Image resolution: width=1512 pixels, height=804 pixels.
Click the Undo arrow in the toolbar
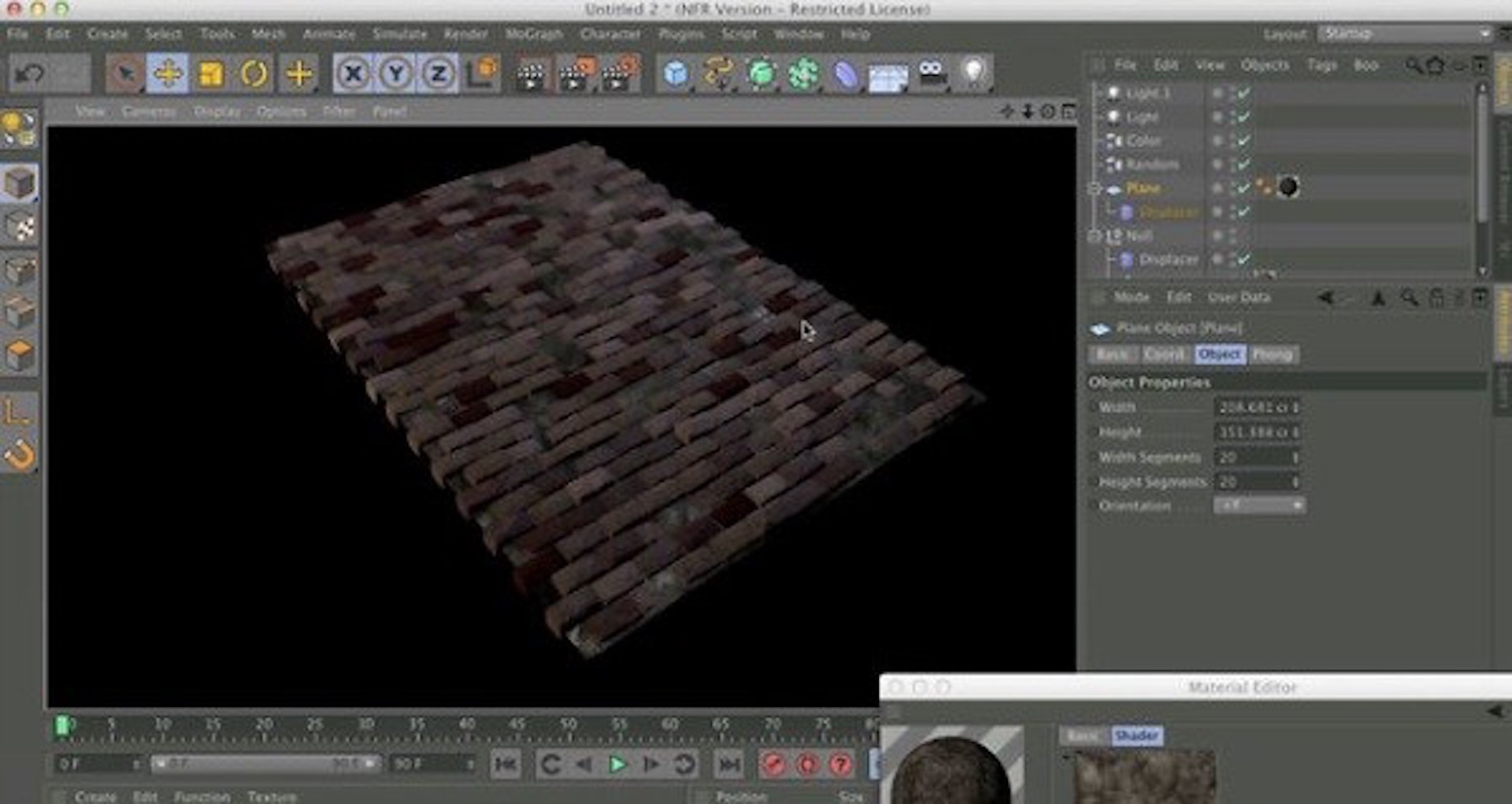point(30,75)
